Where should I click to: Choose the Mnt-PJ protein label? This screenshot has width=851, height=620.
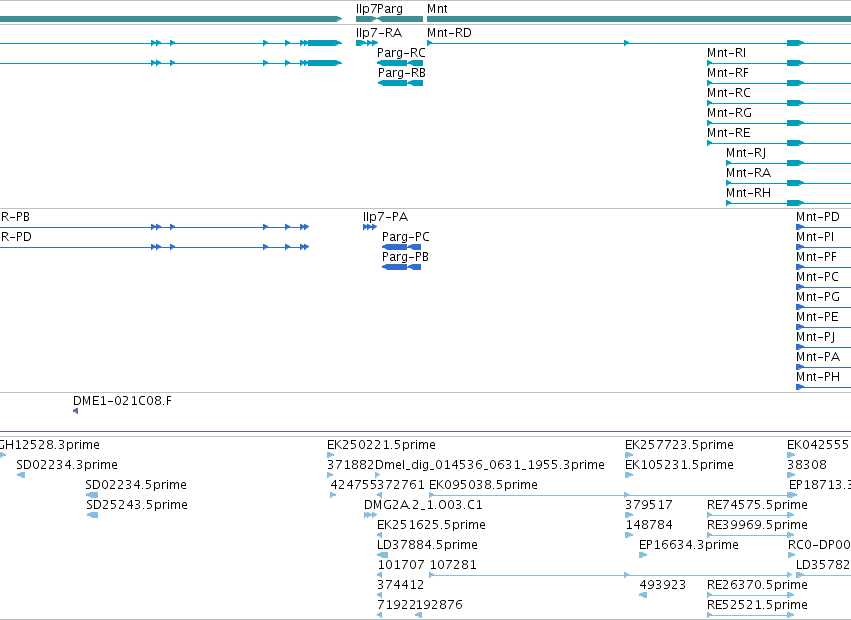(815, 337)
